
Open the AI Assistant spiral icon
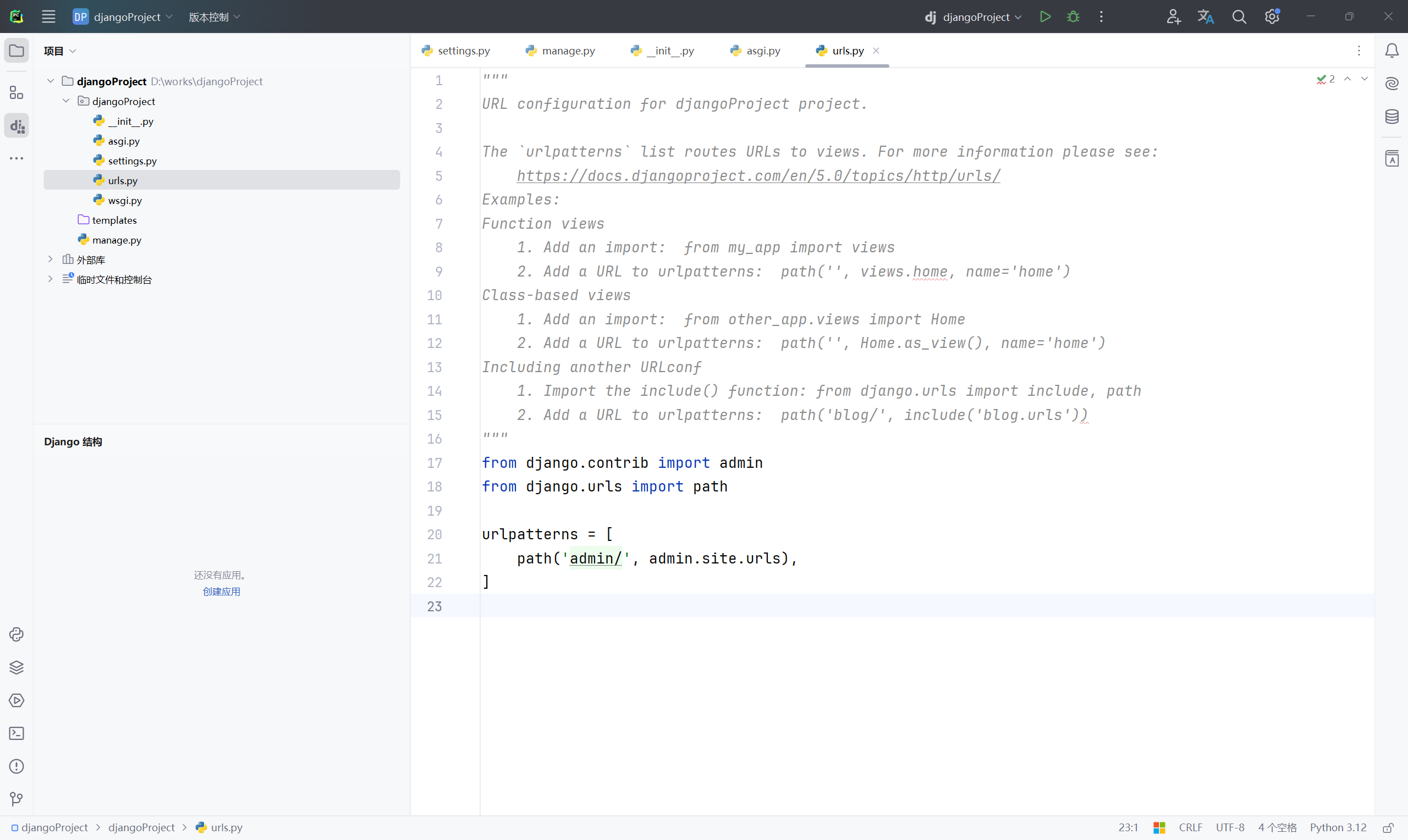tap(1392, 84)
